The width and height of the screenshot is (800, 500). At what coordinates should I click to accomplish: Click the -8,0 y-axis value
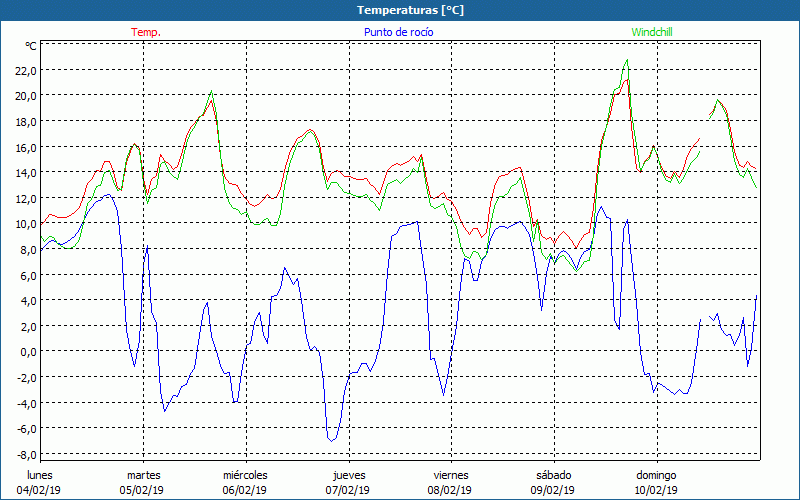27,454
